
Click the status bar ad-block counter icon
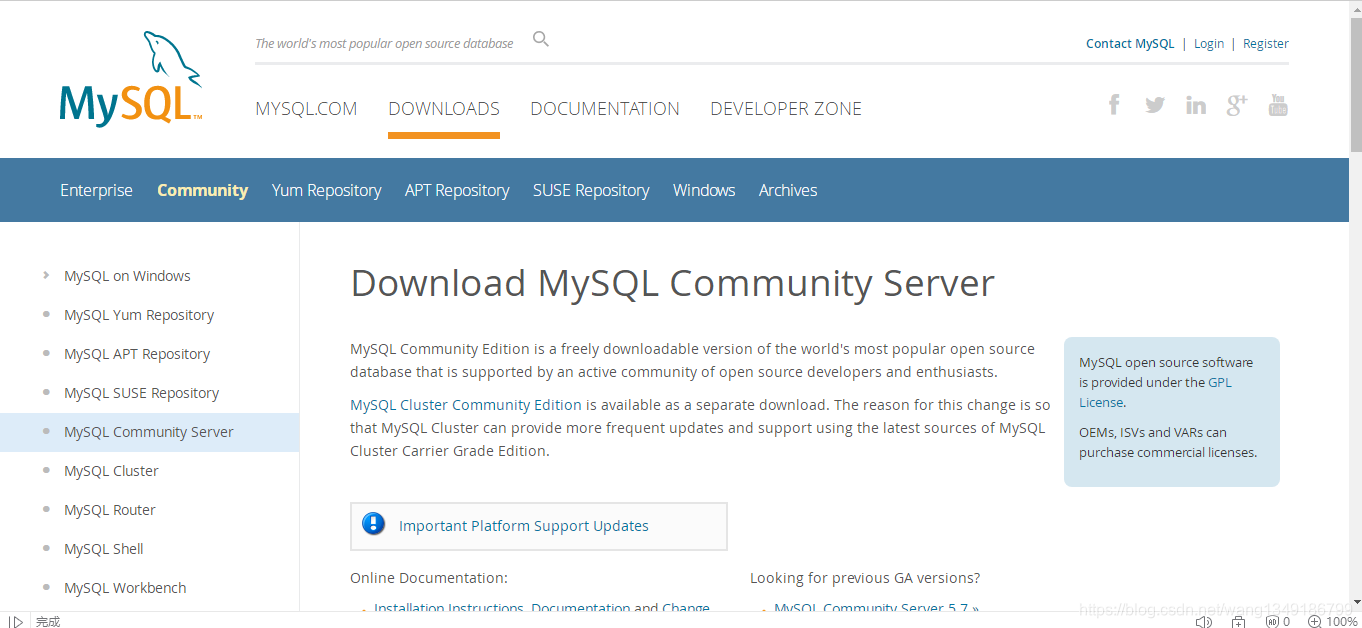click(x=1278, y=621)
